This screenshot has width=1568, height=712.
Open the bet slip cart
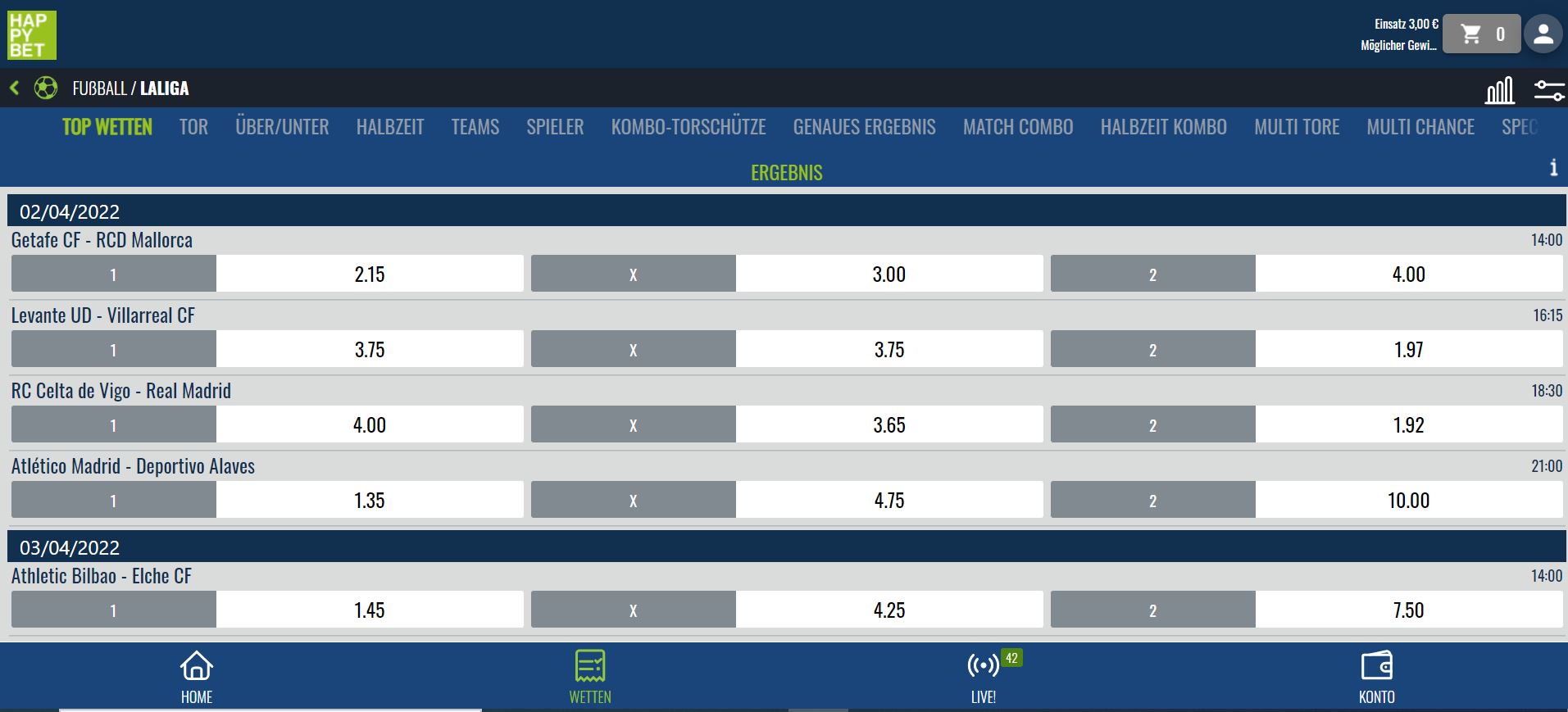[x=1481, y=34]
